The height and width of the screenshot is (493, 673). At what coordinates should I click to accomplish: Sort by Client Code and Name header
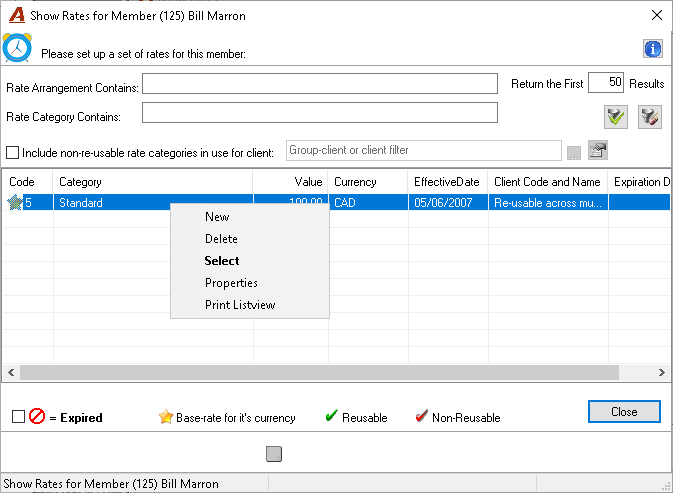pos(548,181)
